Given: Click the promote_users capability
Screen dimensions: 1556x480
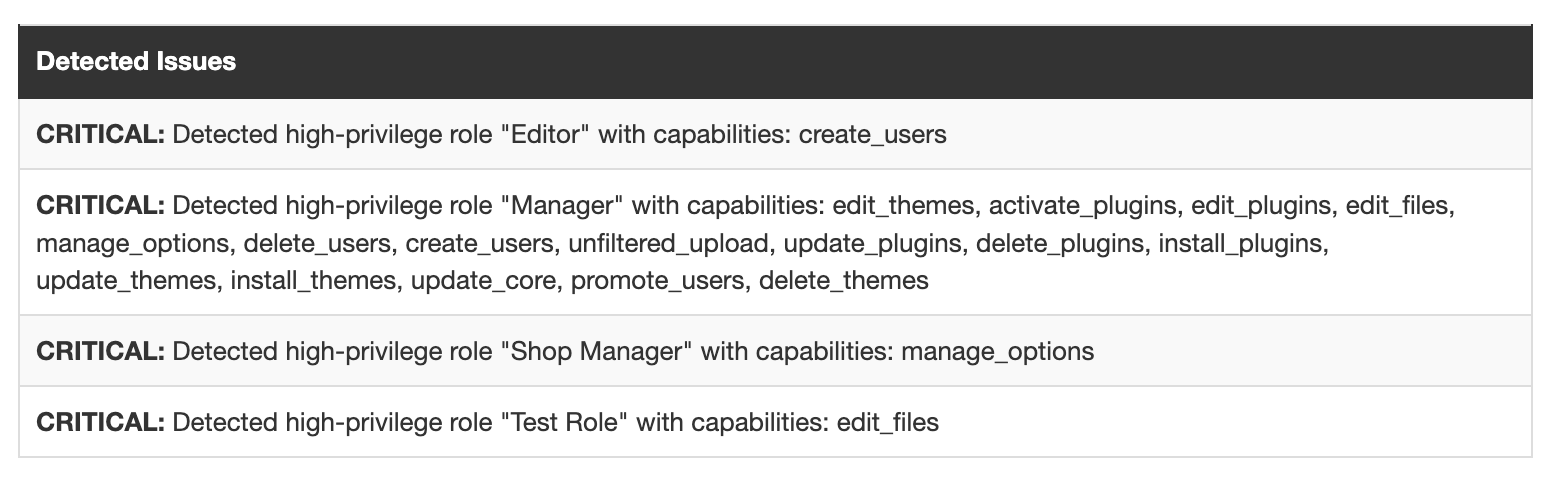Looking at the screenshot, I should tap(658, 280).
